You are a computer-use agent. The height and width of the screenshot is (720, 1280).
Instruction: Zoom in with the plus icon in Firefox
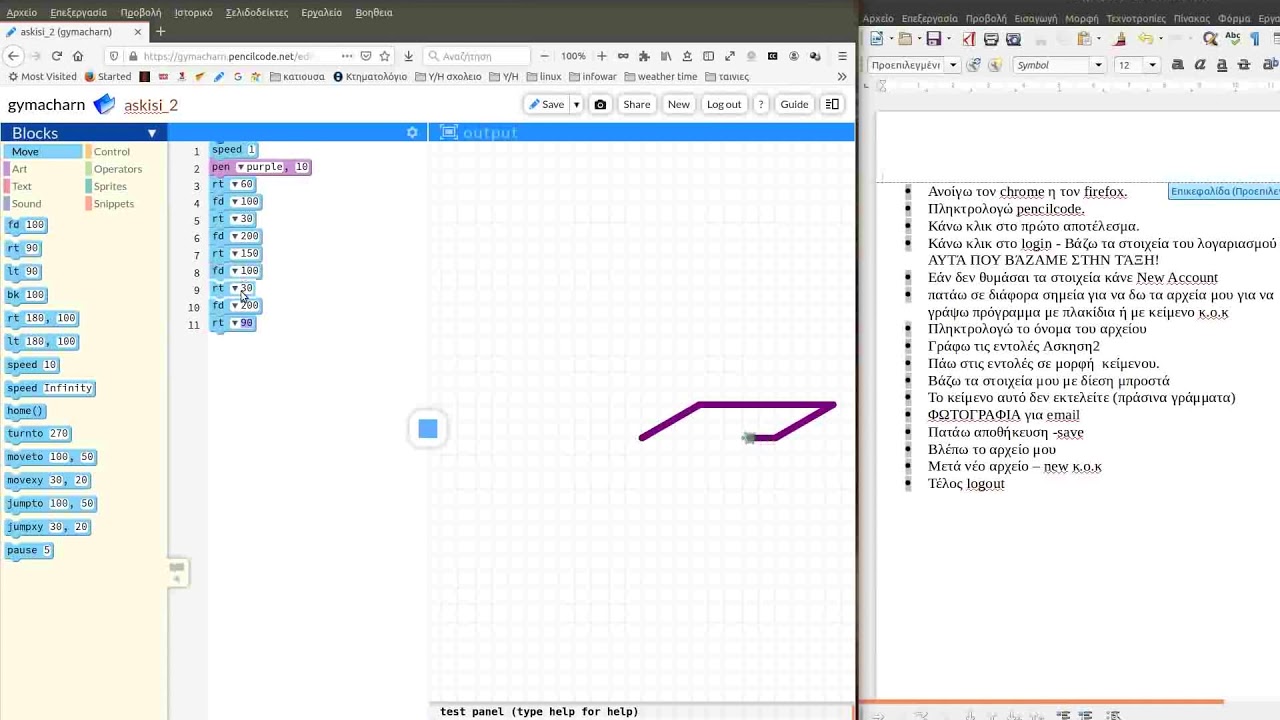[602, 56]
